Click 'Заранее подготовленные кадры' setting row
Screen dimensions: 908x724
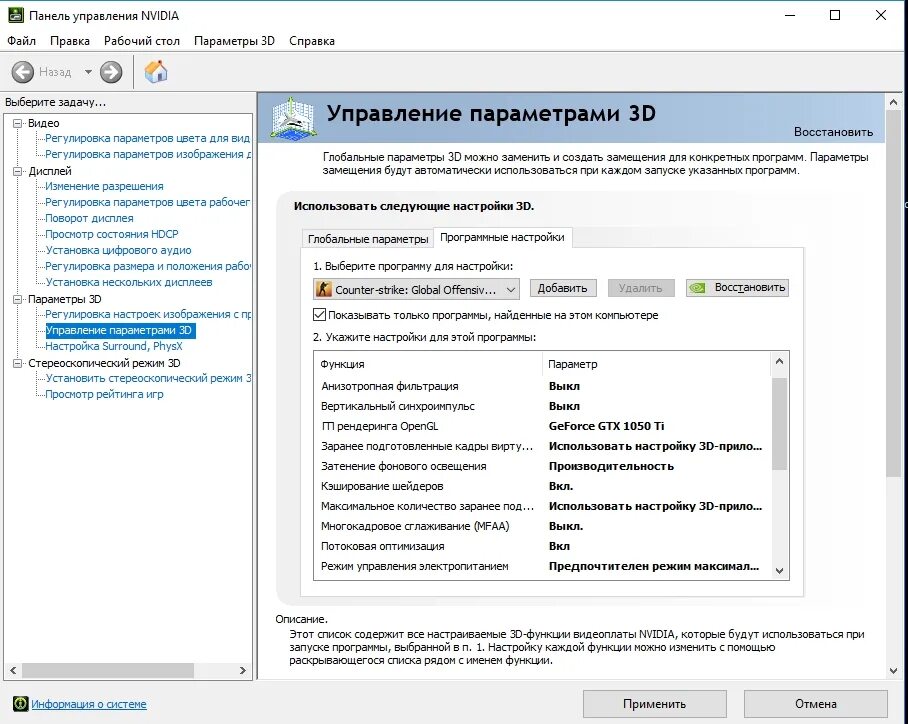pyautogui.click(x=543, y=447)
